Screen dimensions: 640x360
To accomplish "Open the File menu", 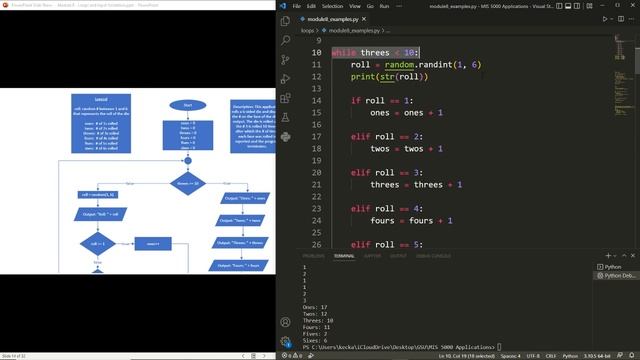I will [x=296, y=6].
